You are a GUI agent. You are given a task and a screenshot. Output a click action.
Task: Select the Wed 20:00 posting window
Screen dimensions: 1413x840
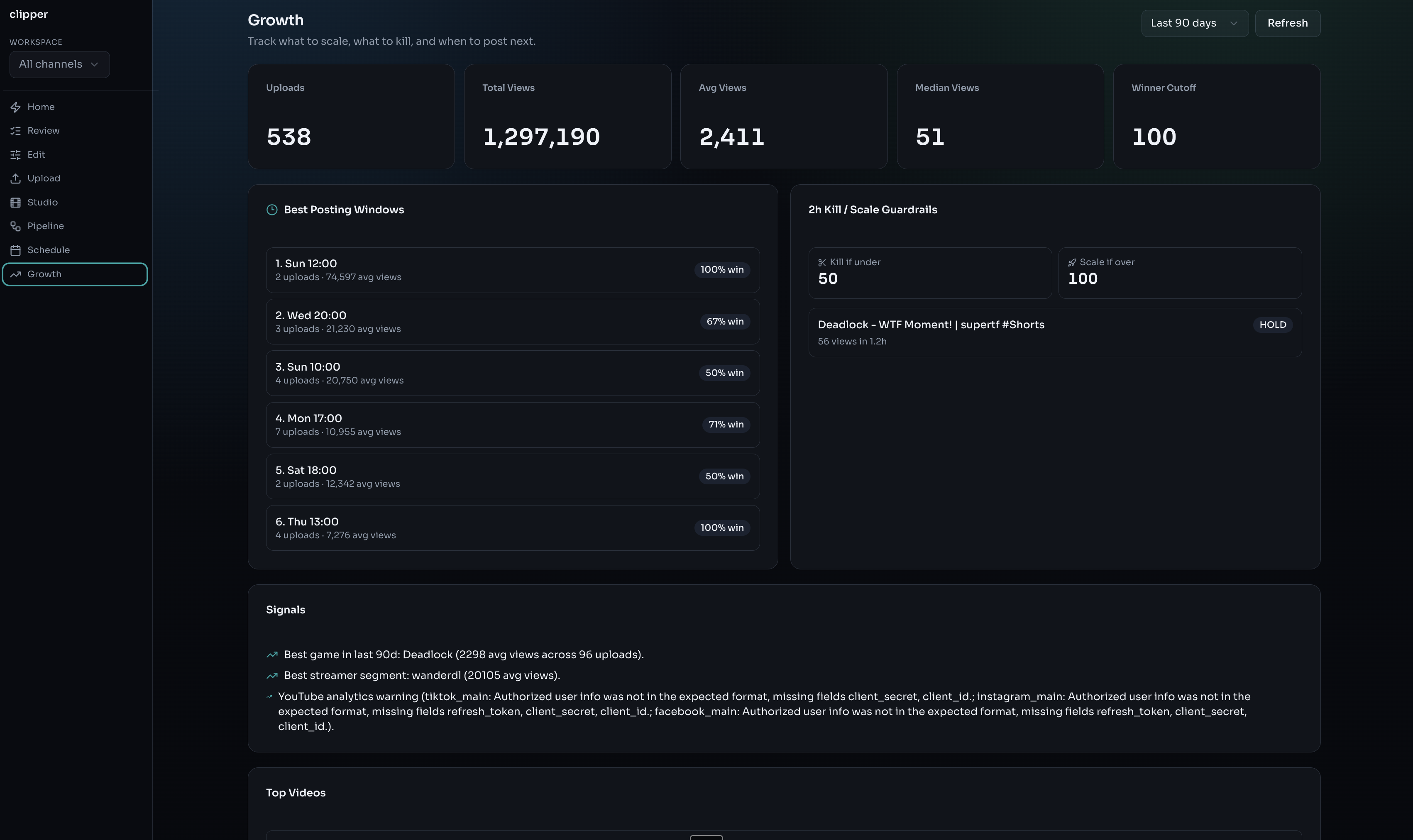pyautogui.click(x=512, y=322)
